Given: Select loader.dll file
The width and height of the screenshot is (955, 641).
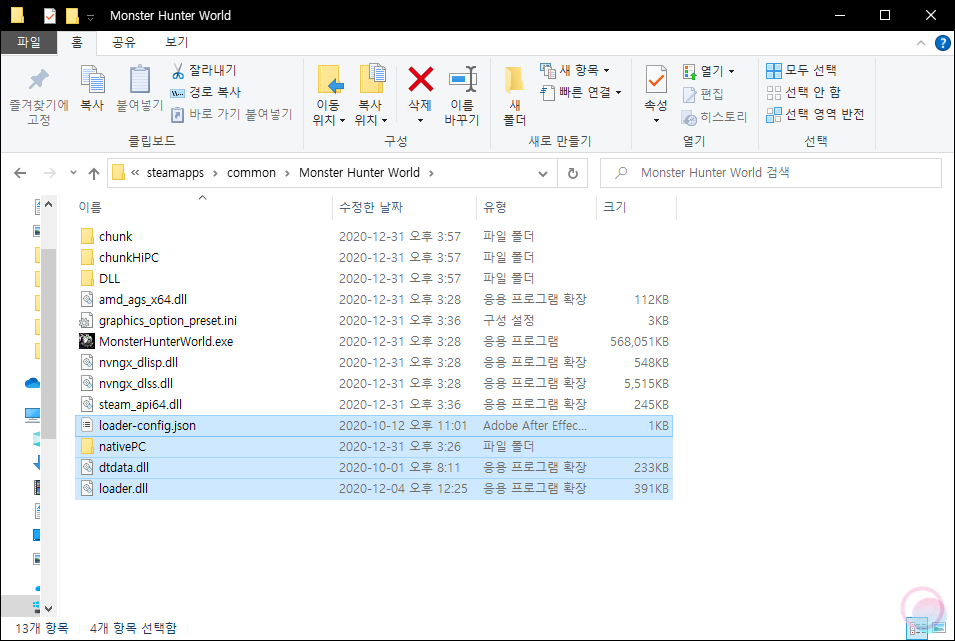Looking at the screenshot, I should [374, 489].
